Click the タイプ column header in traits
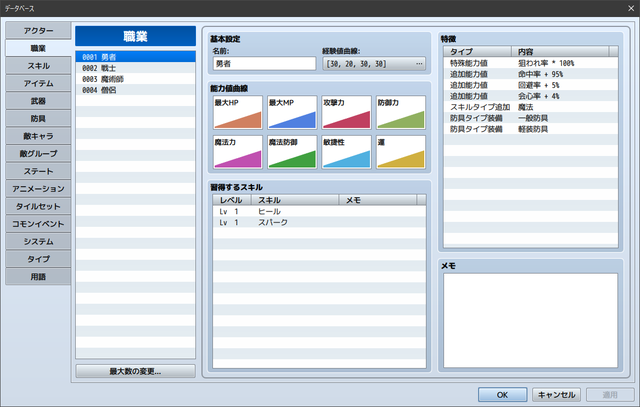The image size is (640, 407). coord(478,51)
